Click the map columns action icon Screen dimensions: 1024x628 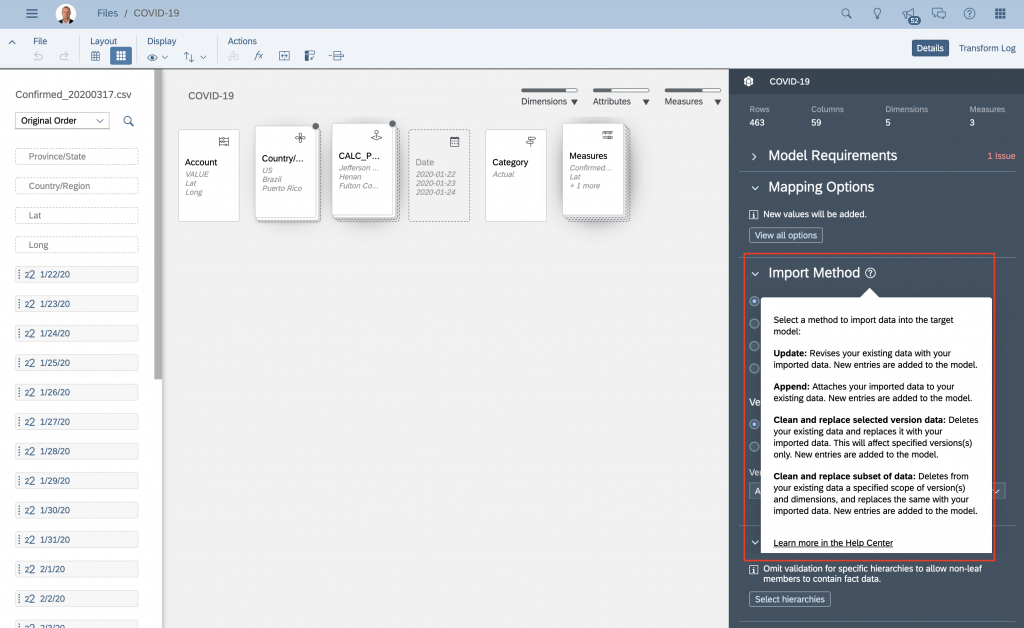click(x=284, y=56)
